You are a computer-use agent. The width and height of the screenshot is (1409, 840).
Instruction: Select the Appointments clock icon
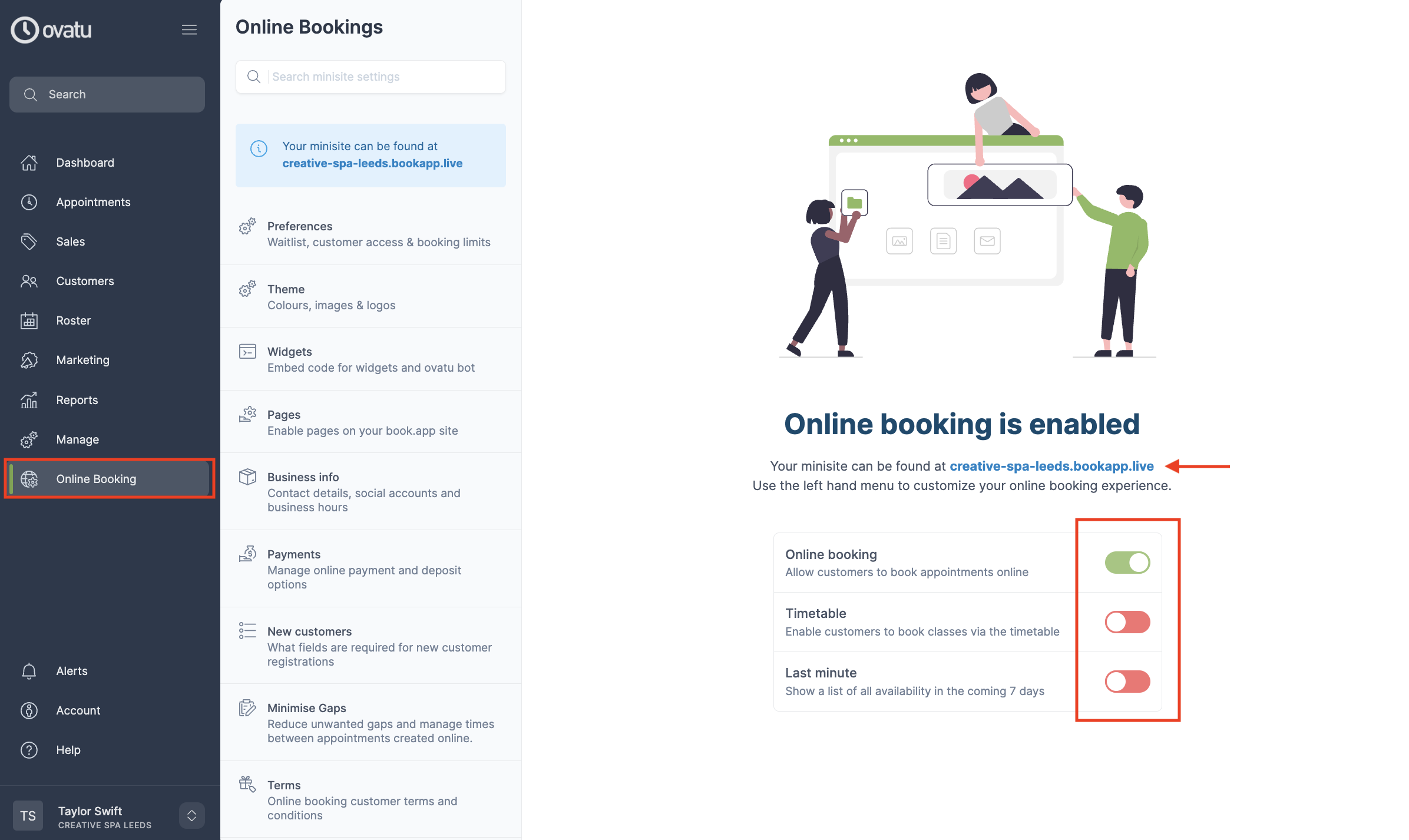pyautogui.click(x=29, y=202)
